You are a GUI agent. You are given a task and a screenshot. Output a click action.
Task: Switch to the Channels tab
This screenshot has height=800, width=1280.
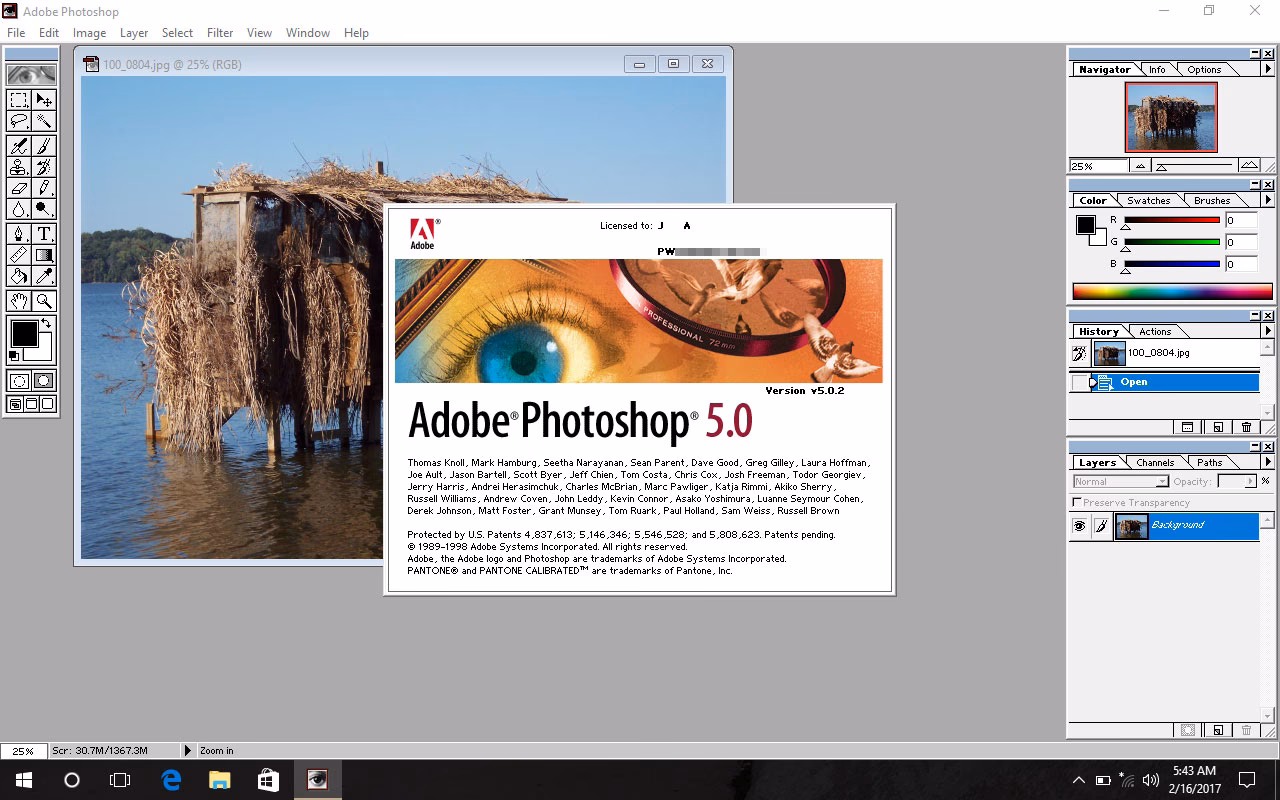pyautogui.click(x=1155, y=462)
